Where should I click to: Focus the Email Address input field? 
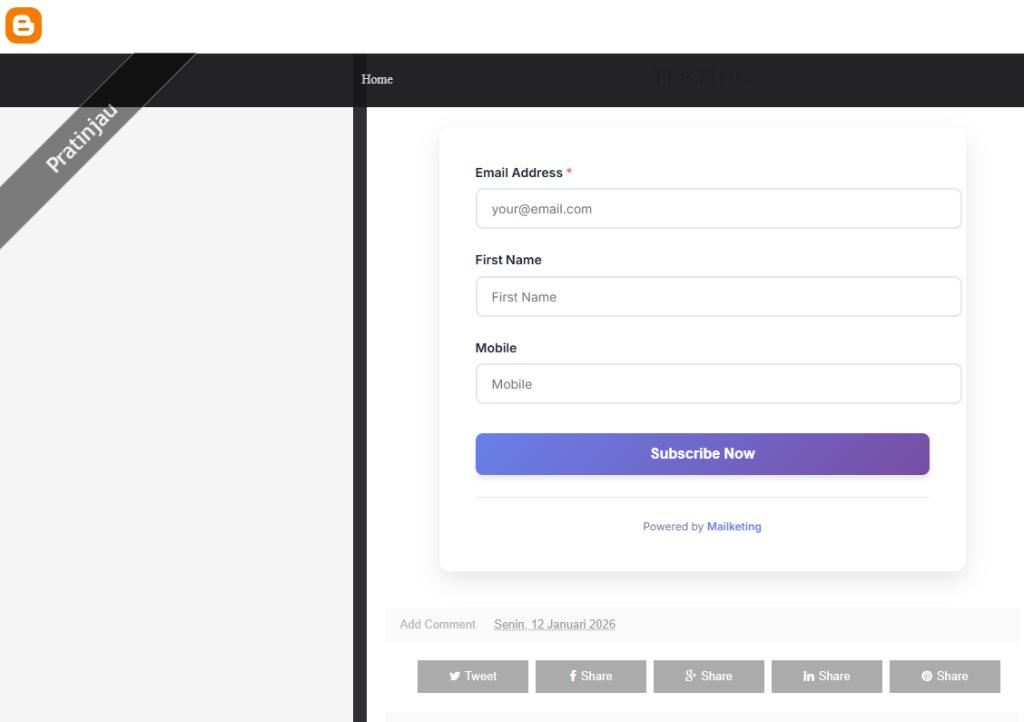click(x=718, y=209)
